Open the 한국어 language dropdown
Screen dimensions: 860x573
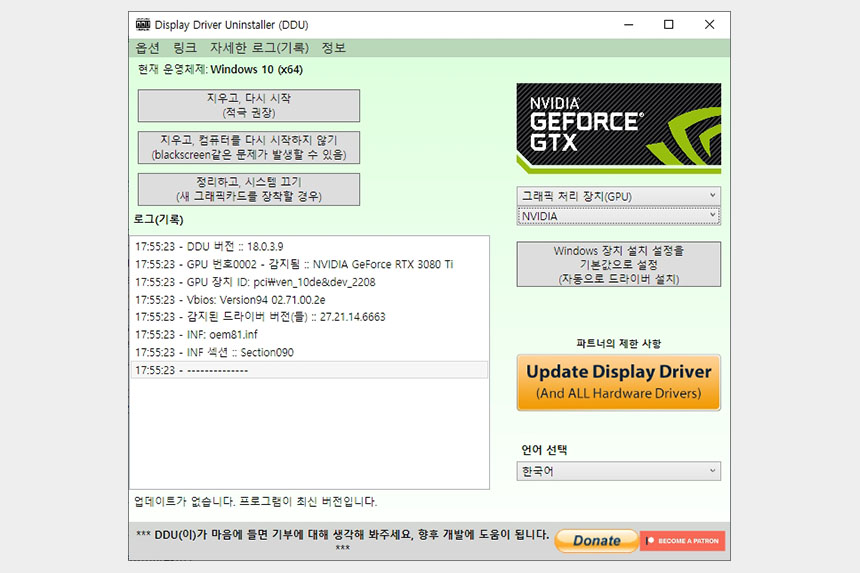click(x=619, y=471)
